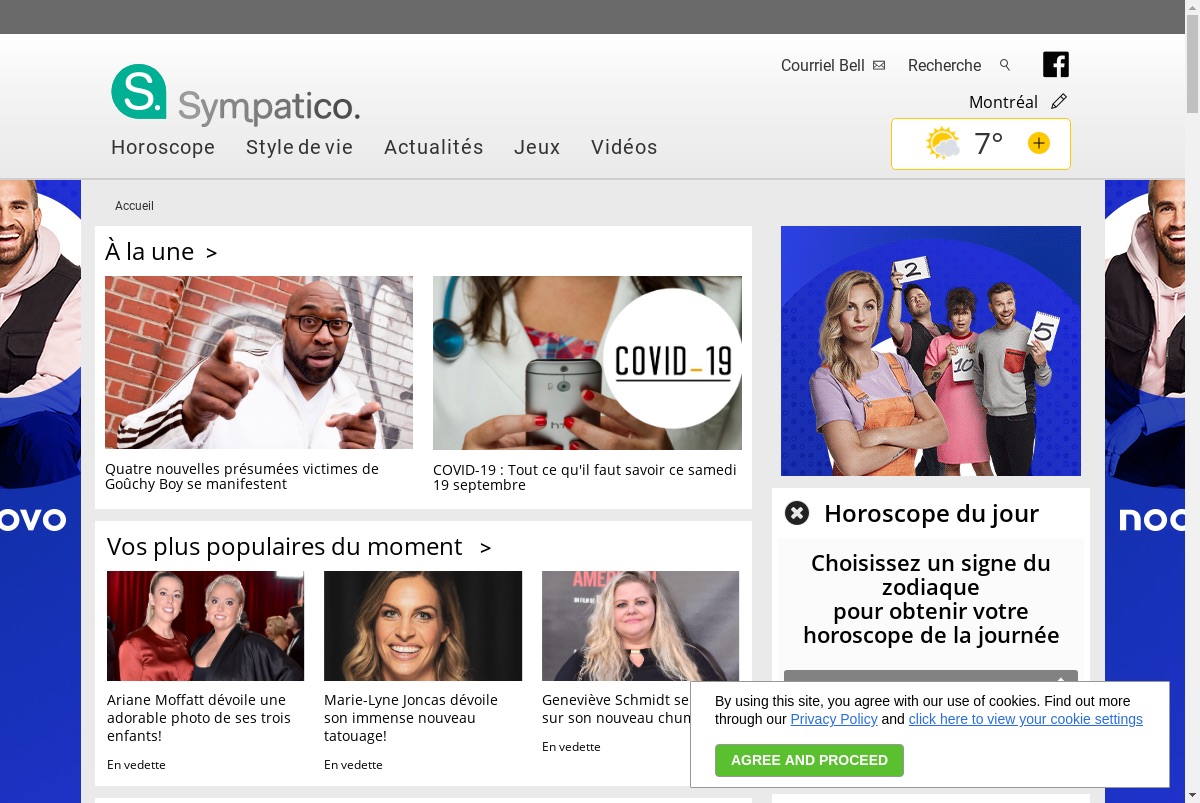The image size is (1200, 803).
Task: Click AGREE AND PROCEED button
Action: [809, 760]
